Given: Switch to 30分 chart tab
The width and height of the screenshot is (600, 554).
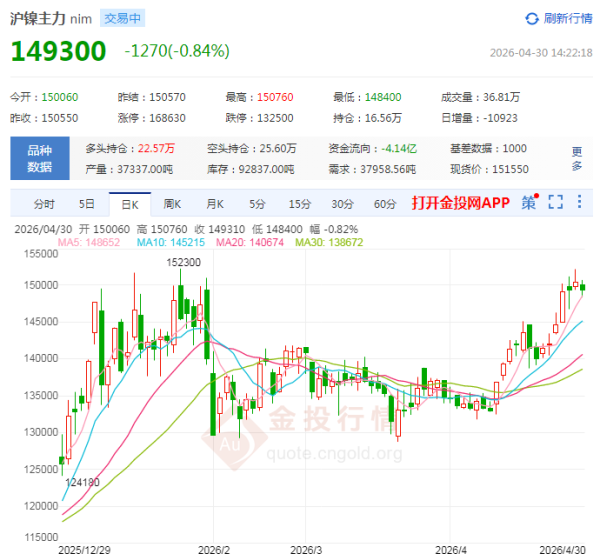Looking at the screenshot, I should point(342,204).
